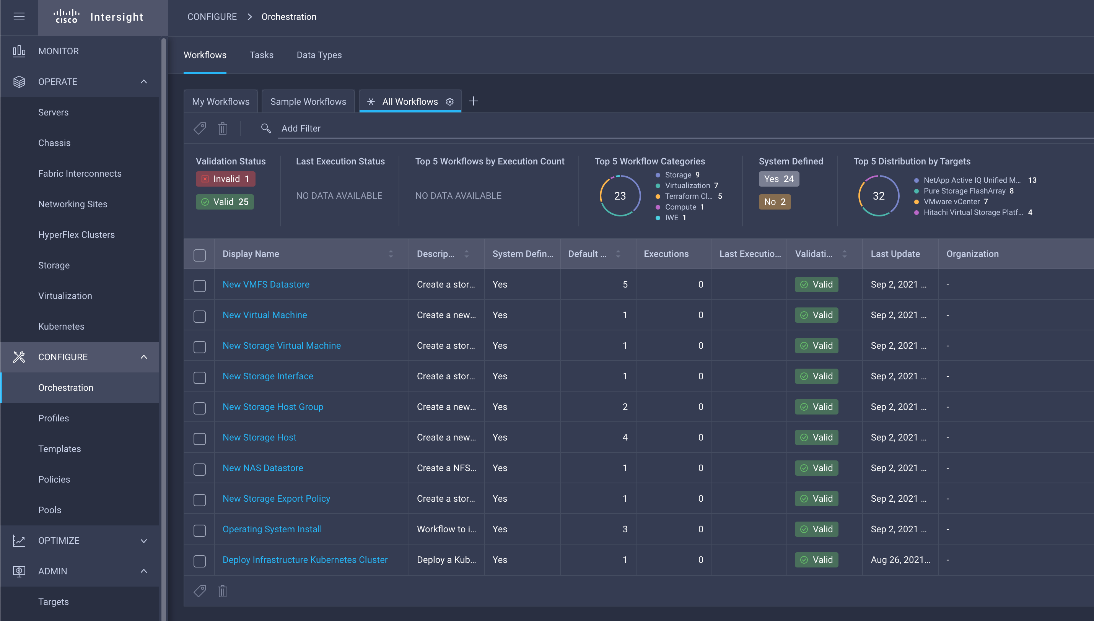Filter by Valid 25 status badge
Viewport: 1094px width, 621px height.
pos(225,202)
